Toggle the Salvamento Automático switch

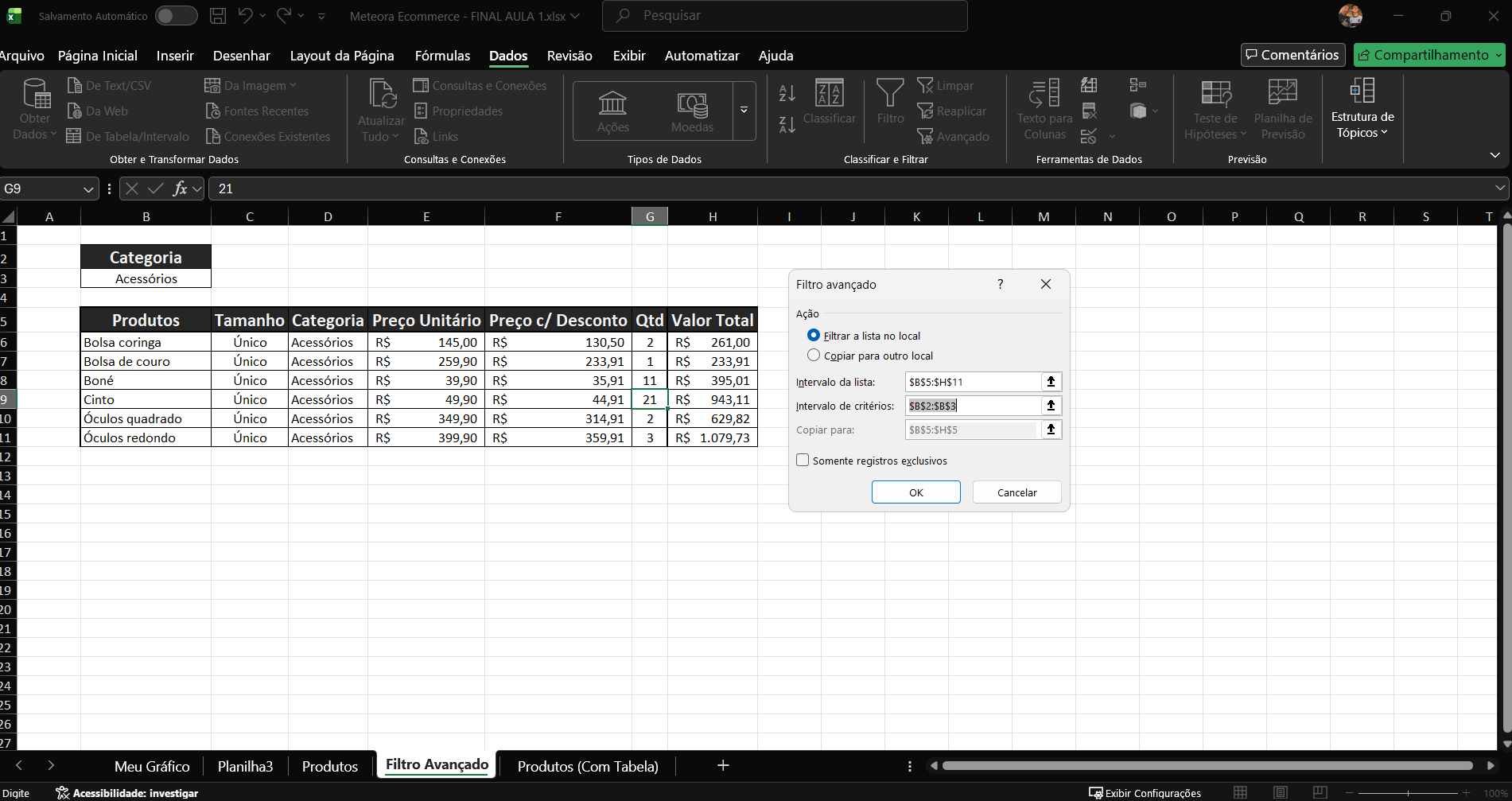(x=176, y=16)
